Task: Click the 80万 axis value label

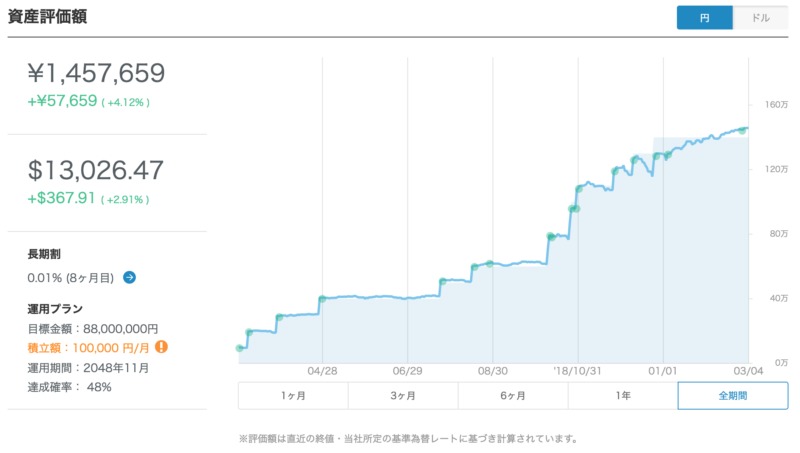Action: pyautogui.click(x=779, y=234)
